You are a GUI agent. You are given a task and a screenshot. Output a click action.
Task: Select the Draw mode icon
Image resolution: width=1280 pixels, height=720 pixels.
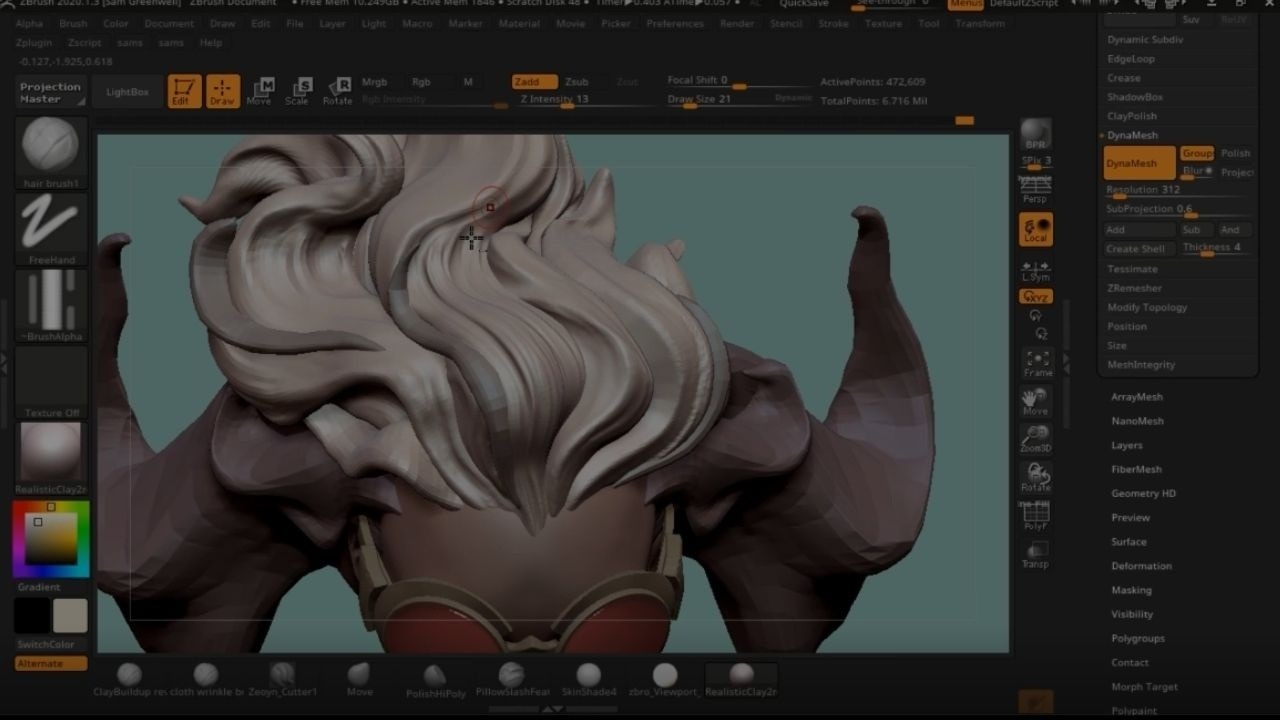[x=222, y=91]
